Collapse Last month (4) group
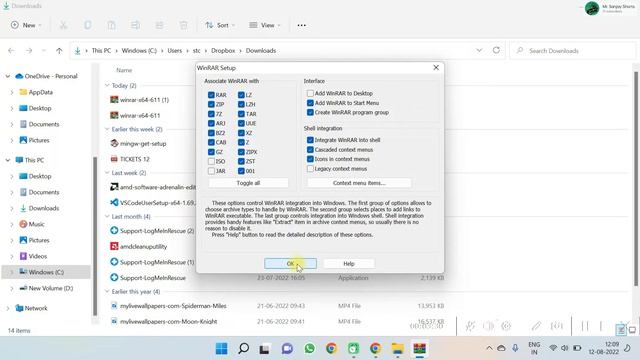This screenshot has height=360, width=640. tap(107, 216)
